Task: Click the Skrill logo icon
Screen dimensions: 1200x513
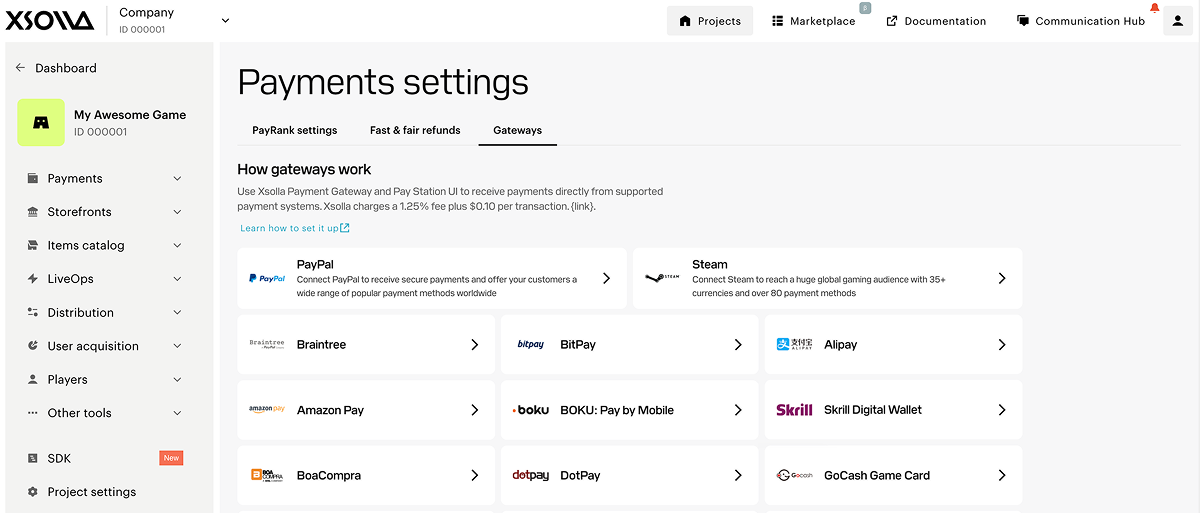Action: pyautogui.click(x=795, y=410)
